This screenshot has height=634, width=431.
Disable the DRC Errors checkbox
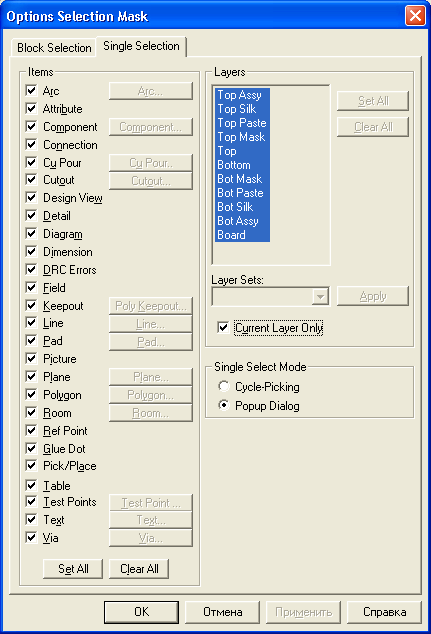pos(31,269)
